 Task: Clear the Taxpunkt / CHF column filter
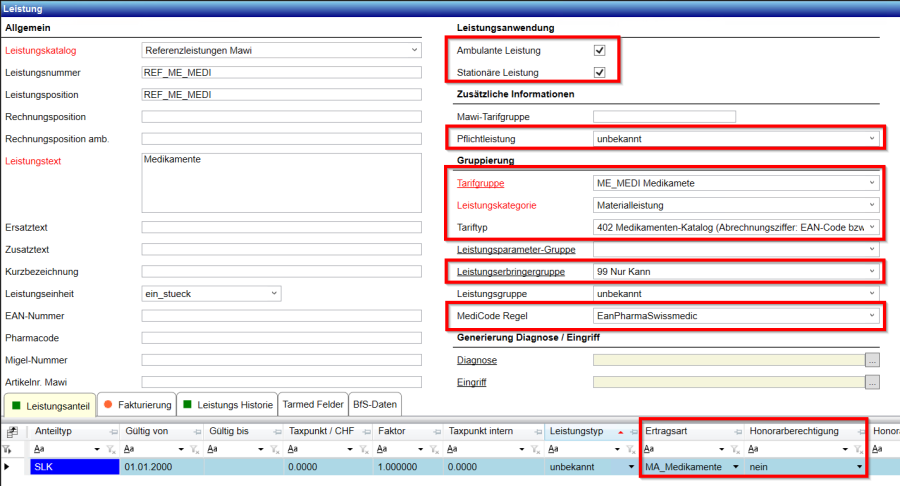[364, 449]
